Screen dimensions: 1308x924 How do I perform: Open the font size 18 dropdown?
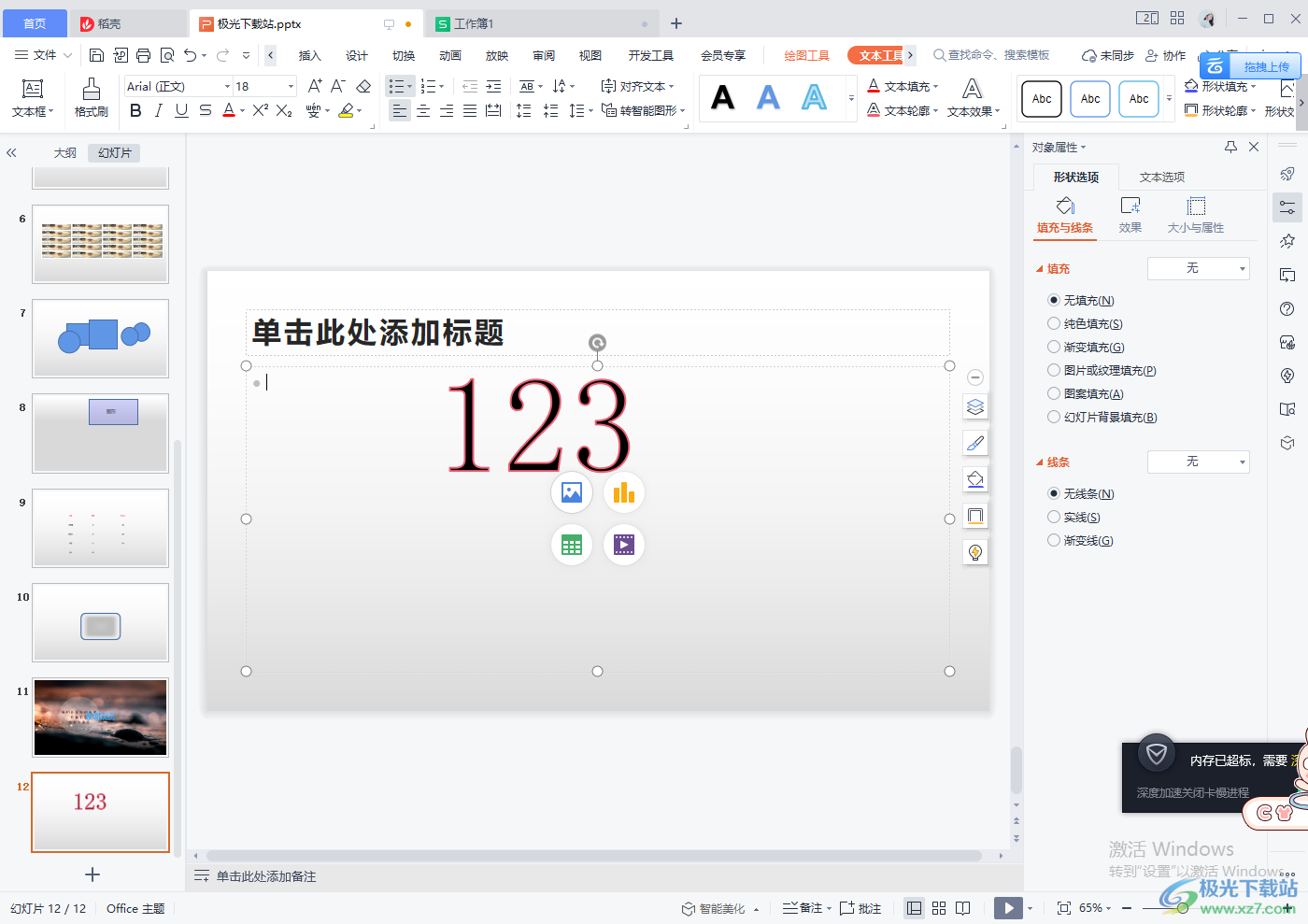tap(291, 86)
